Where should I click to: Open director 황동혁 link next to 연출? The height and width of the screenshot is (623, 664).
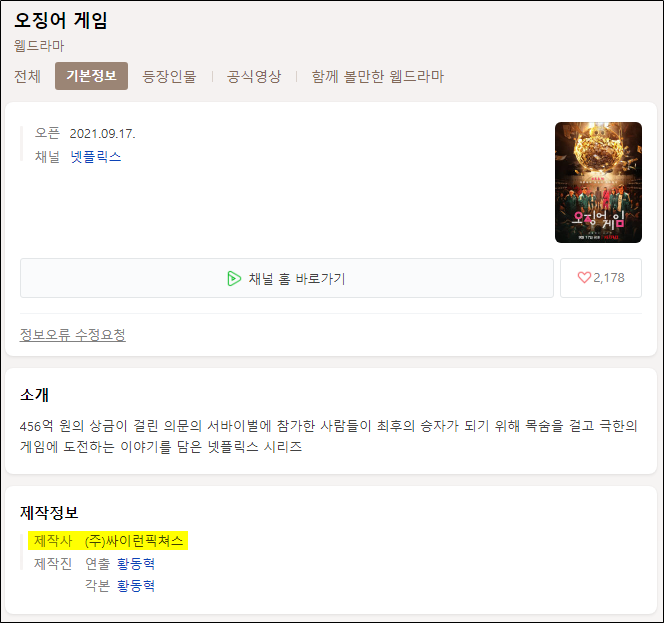click(x=136, y=564)
